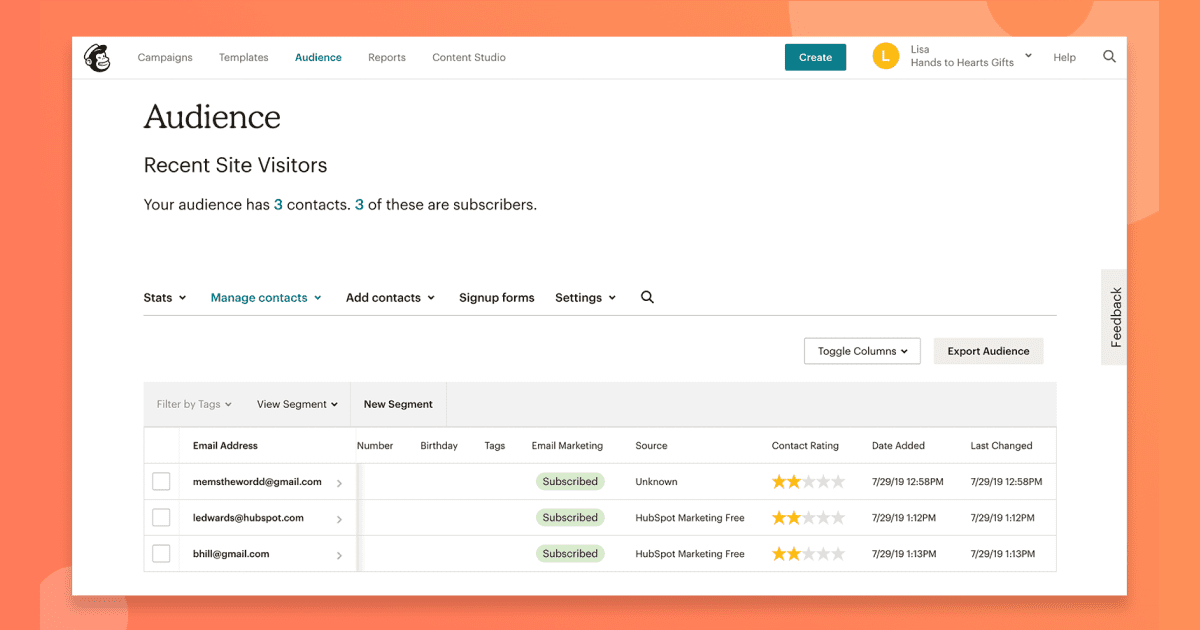Open the search magnifier in top navigation
The height and width of the screenshot is (630, 1200).
coord(1109,57)
